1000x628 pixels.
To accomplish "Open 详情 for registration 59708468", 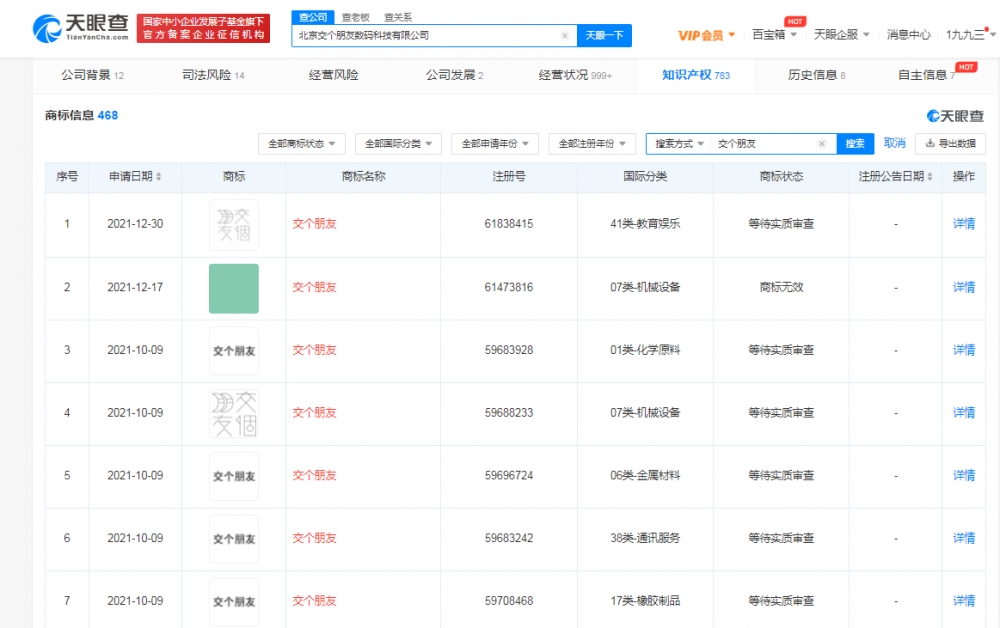I will click(x=964, y=601).
